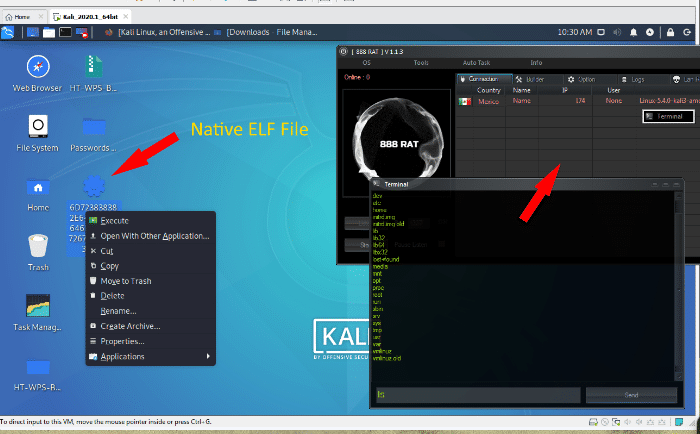Click the 10:30 AM clock
Screen dimensions: 700x434
click(x=575, y=32)
